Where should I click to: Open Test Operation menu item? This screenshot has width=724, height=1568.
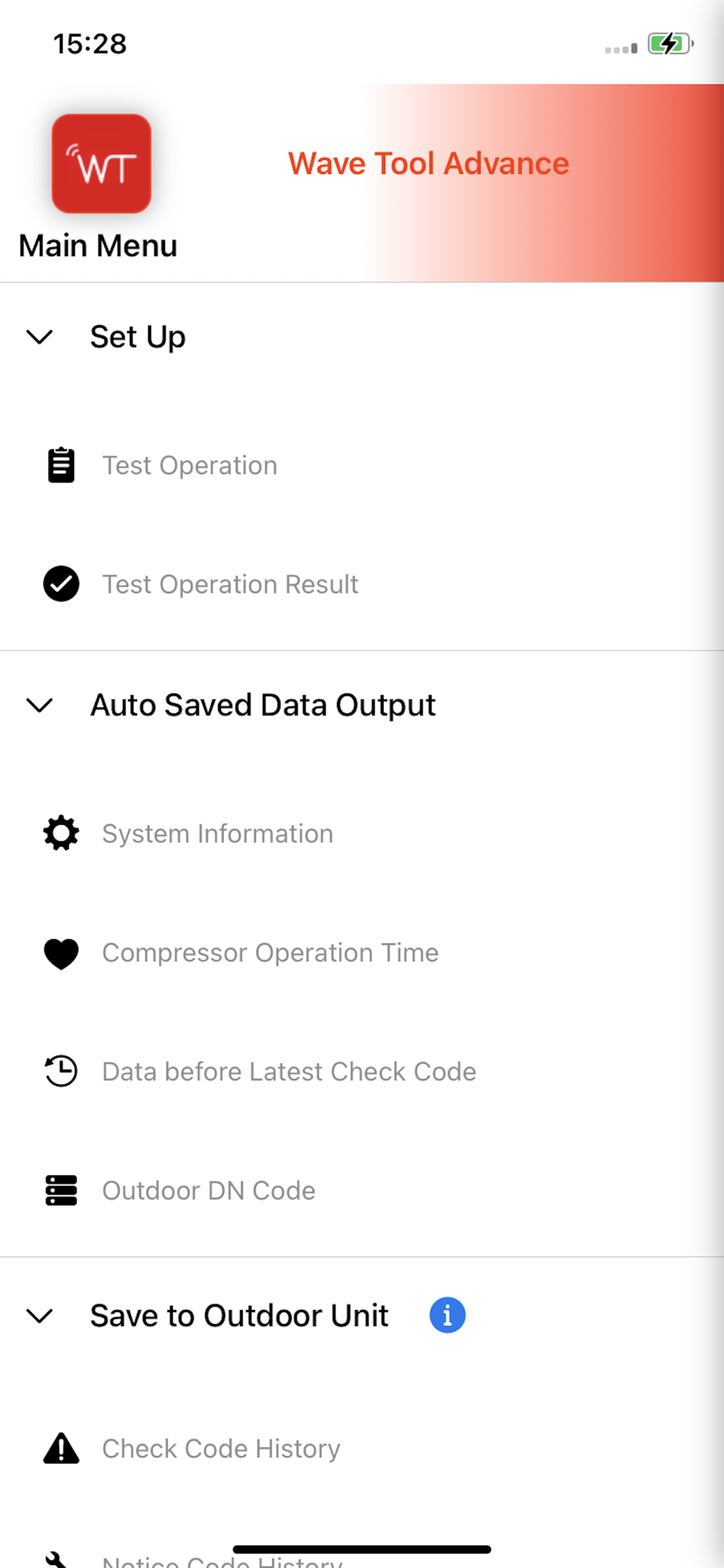pyautogui.click(x=190, y=466)
